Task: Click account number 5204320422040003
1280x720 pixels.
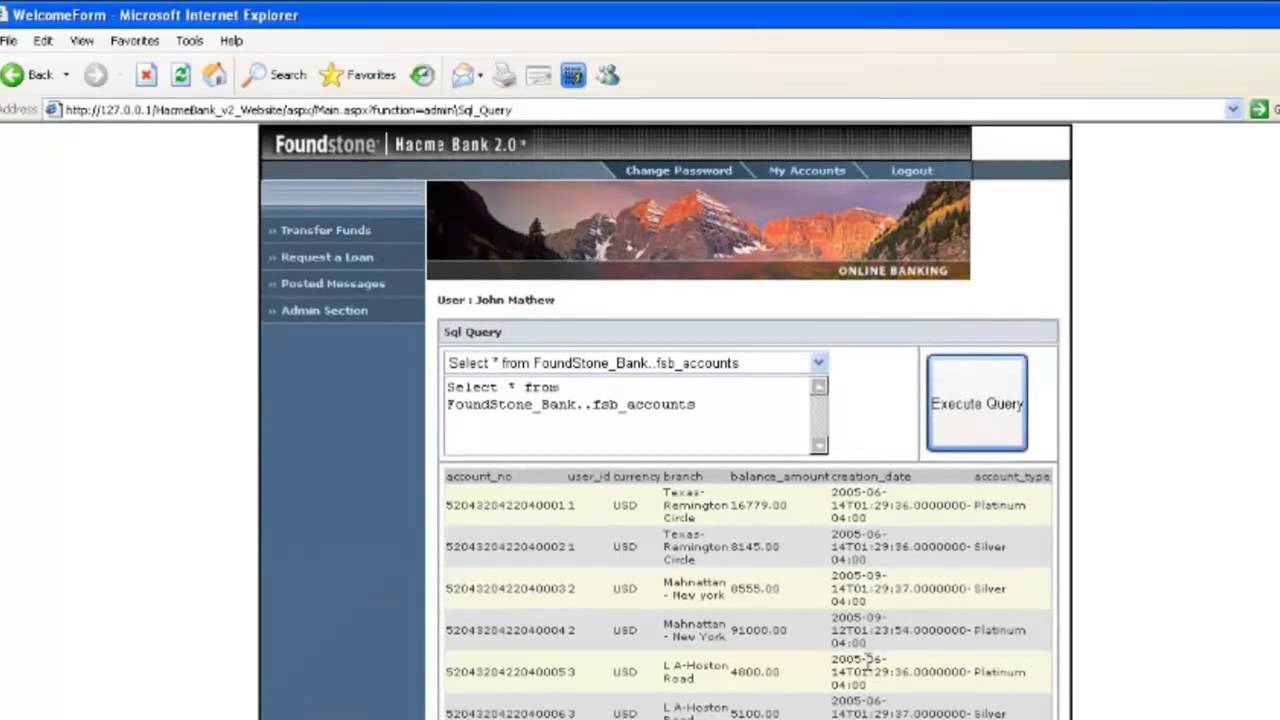Action: tap(506, 589)
